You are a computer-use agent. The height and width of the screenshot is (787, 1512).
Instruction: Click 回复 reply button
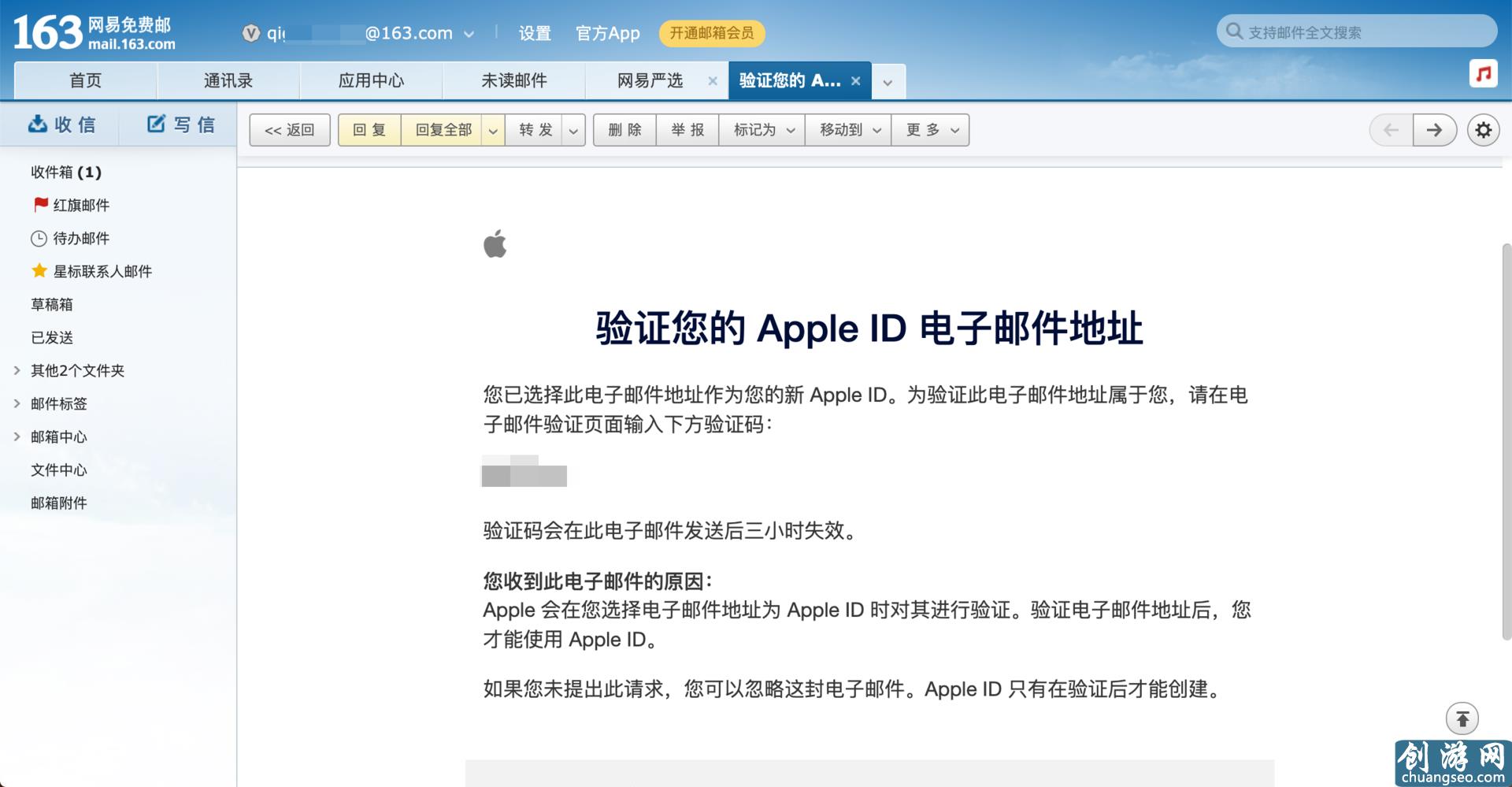click(370, 130)
